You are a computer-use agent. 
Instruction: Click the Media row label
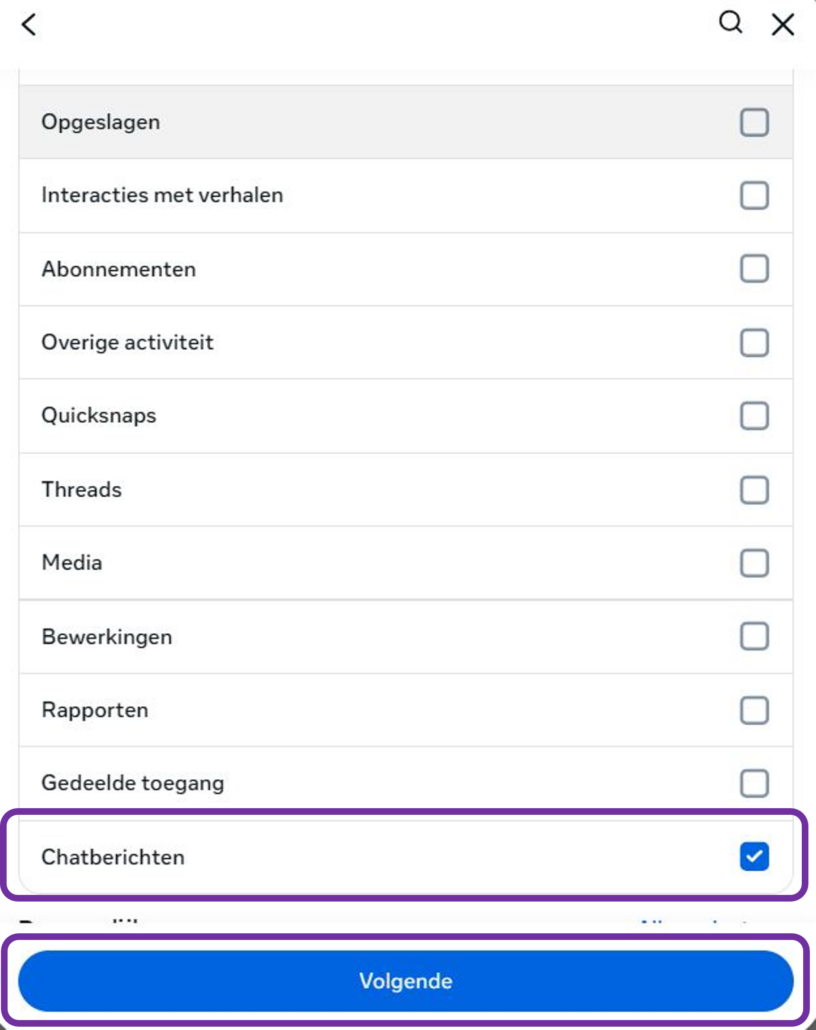pyautogui.click(x=71, y=563)
